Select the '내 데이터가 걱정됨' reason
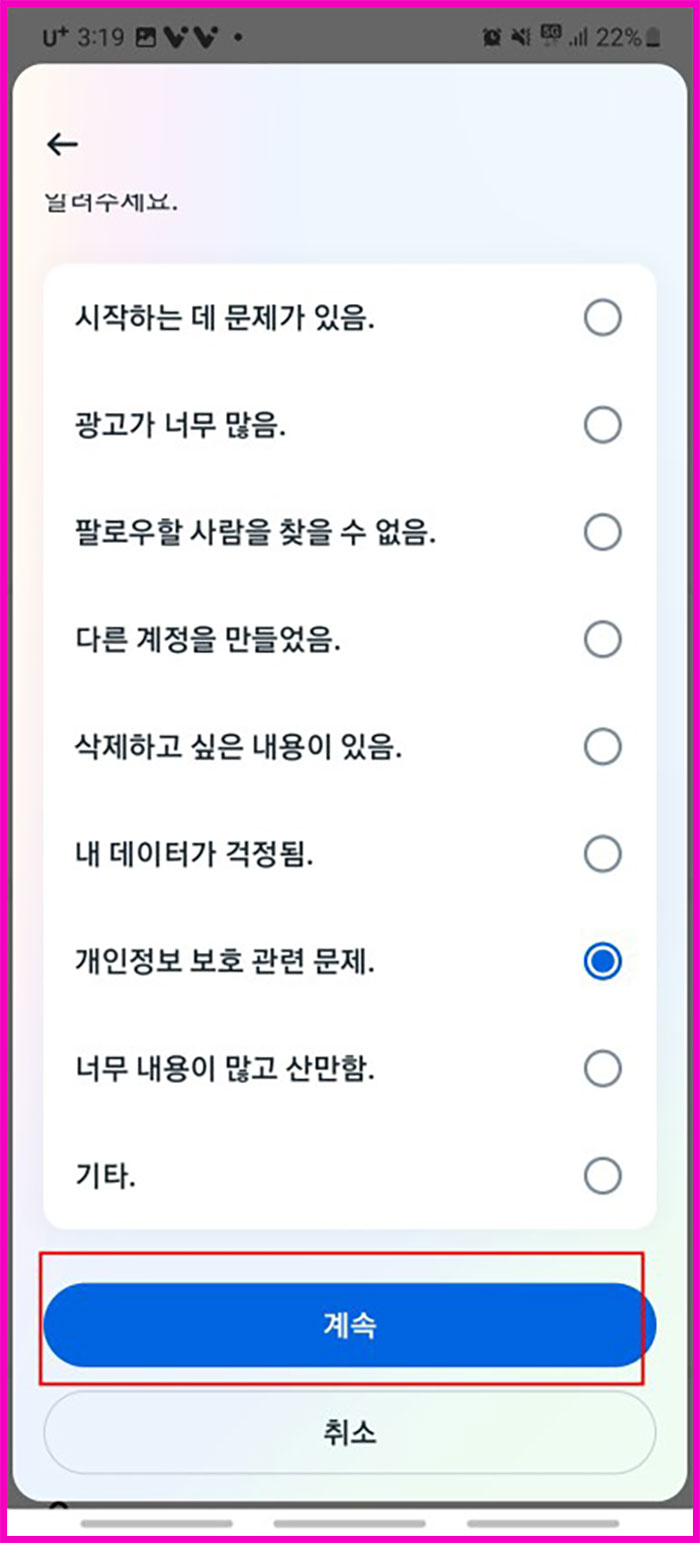Viewport: 700px width, 1543px height. pos(603,854)
